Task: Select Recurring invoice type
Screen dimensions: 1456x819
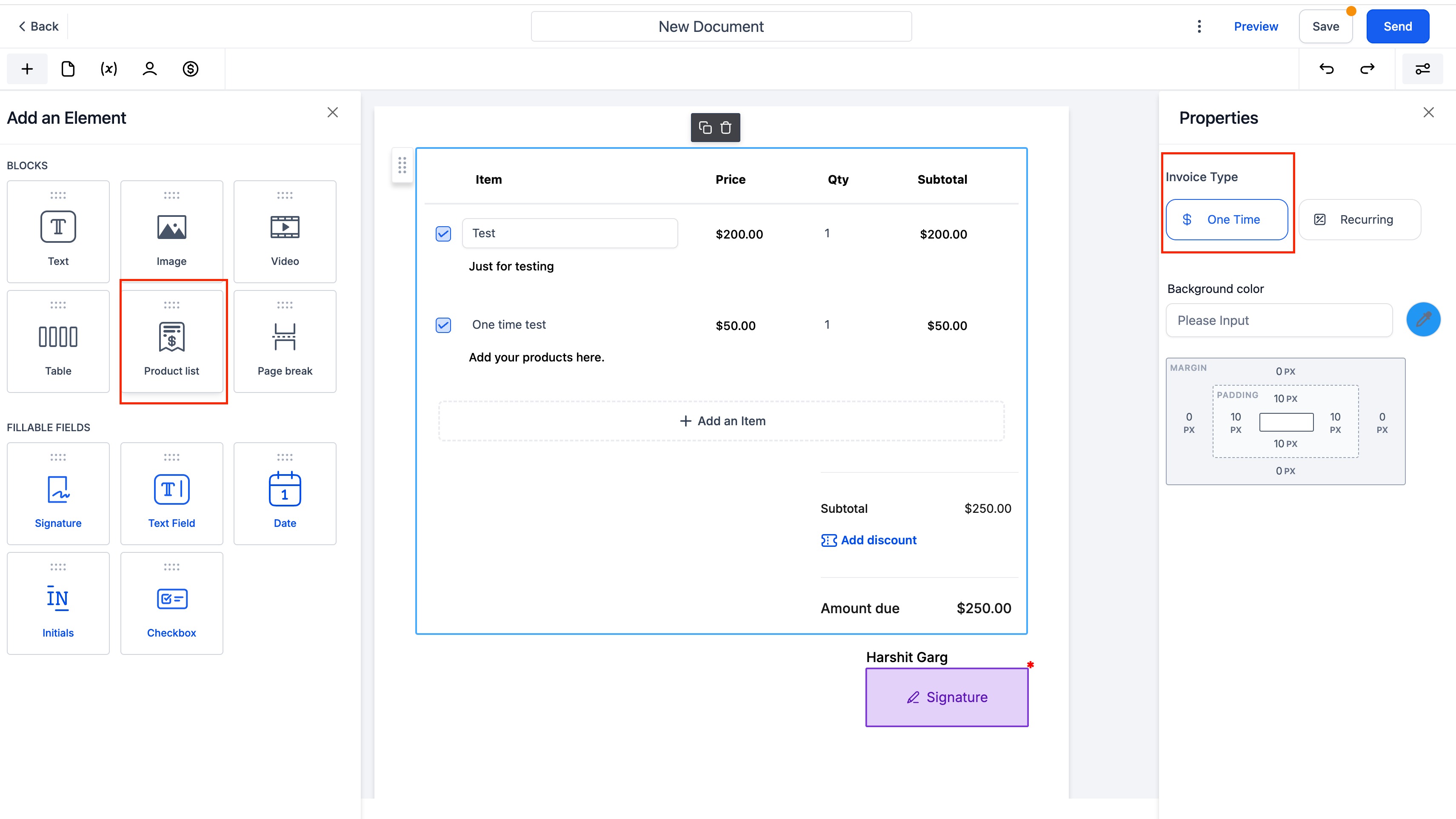Action: 1359,220
